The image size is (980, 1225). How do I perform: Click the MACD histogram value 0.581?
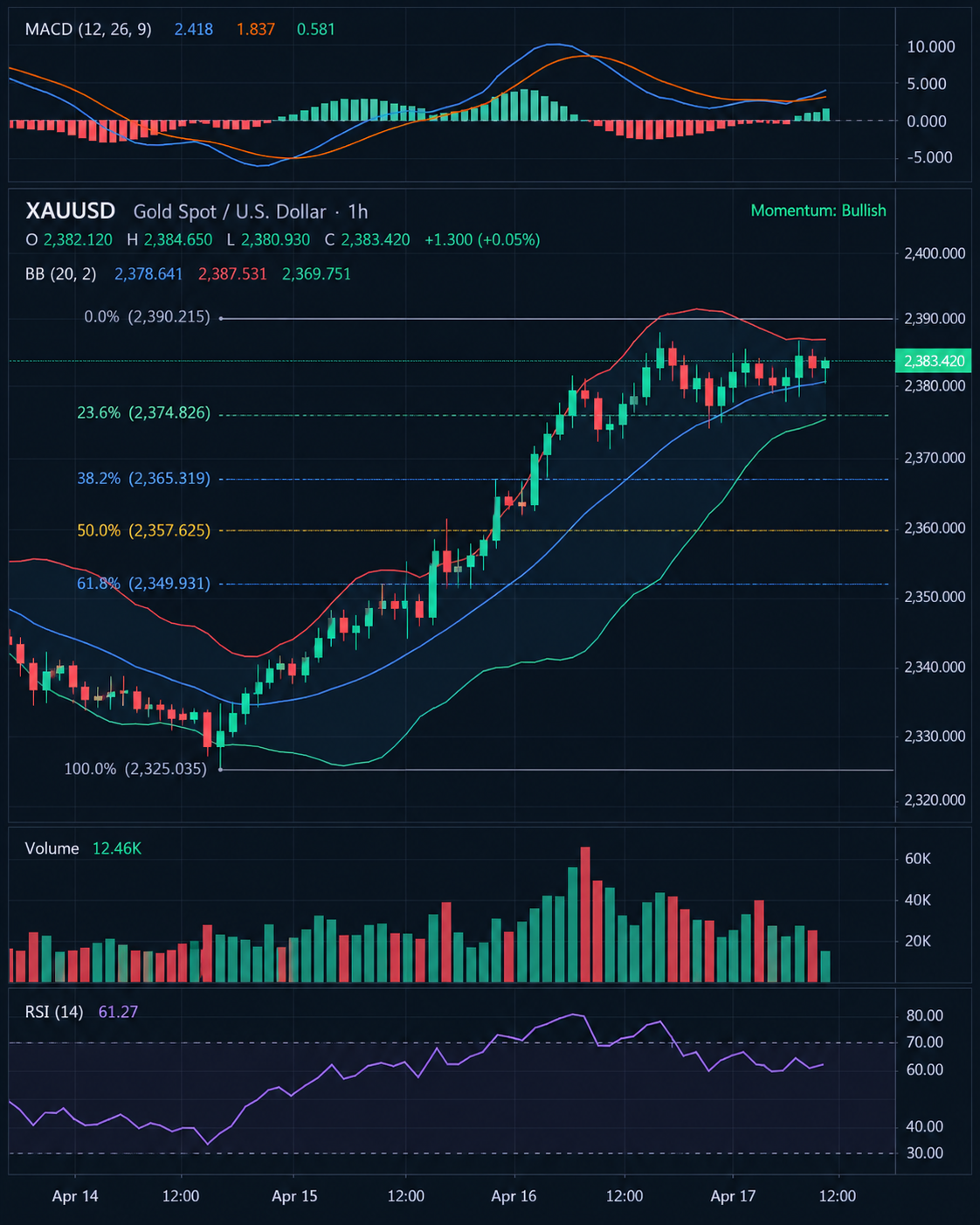coord(315,29)
